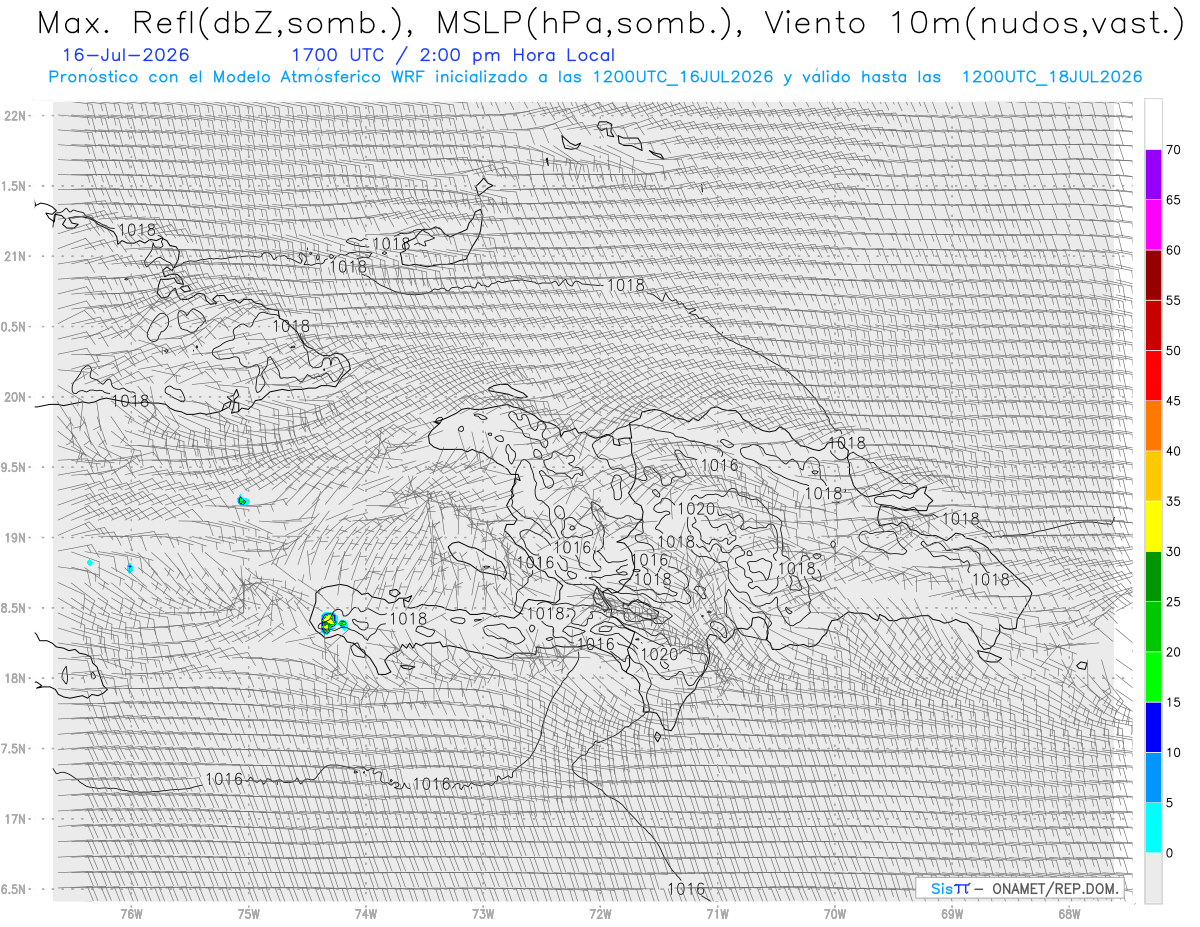
Task: Pick the gold 35–40 dBZ color bar segment
Action: pos(1154,476)
